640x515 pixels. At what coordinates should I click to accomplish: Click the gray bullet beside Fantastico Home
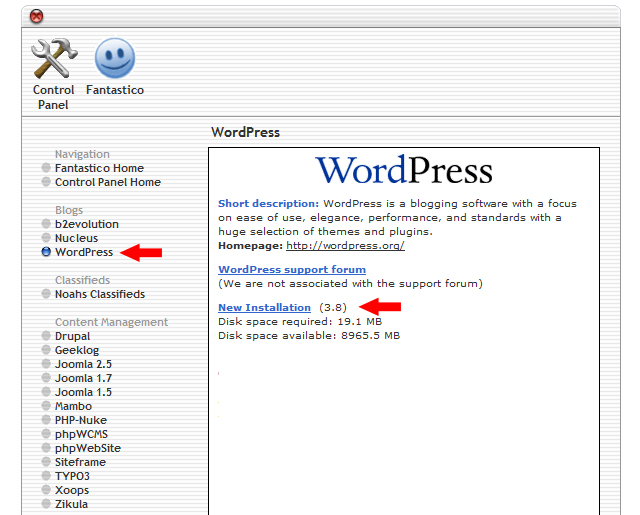pos(46,167)
